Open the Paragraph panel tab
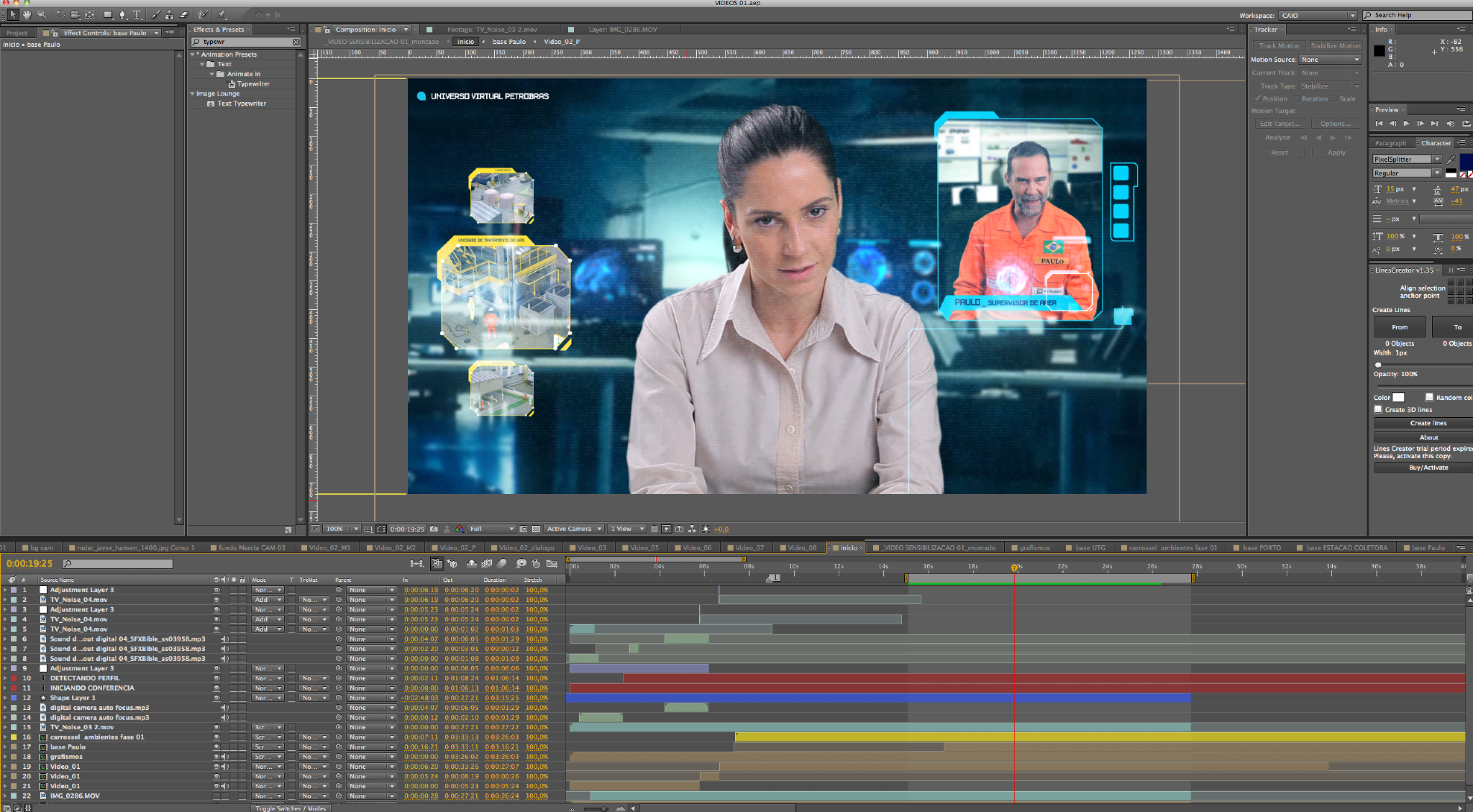 tap(1390, 143)
